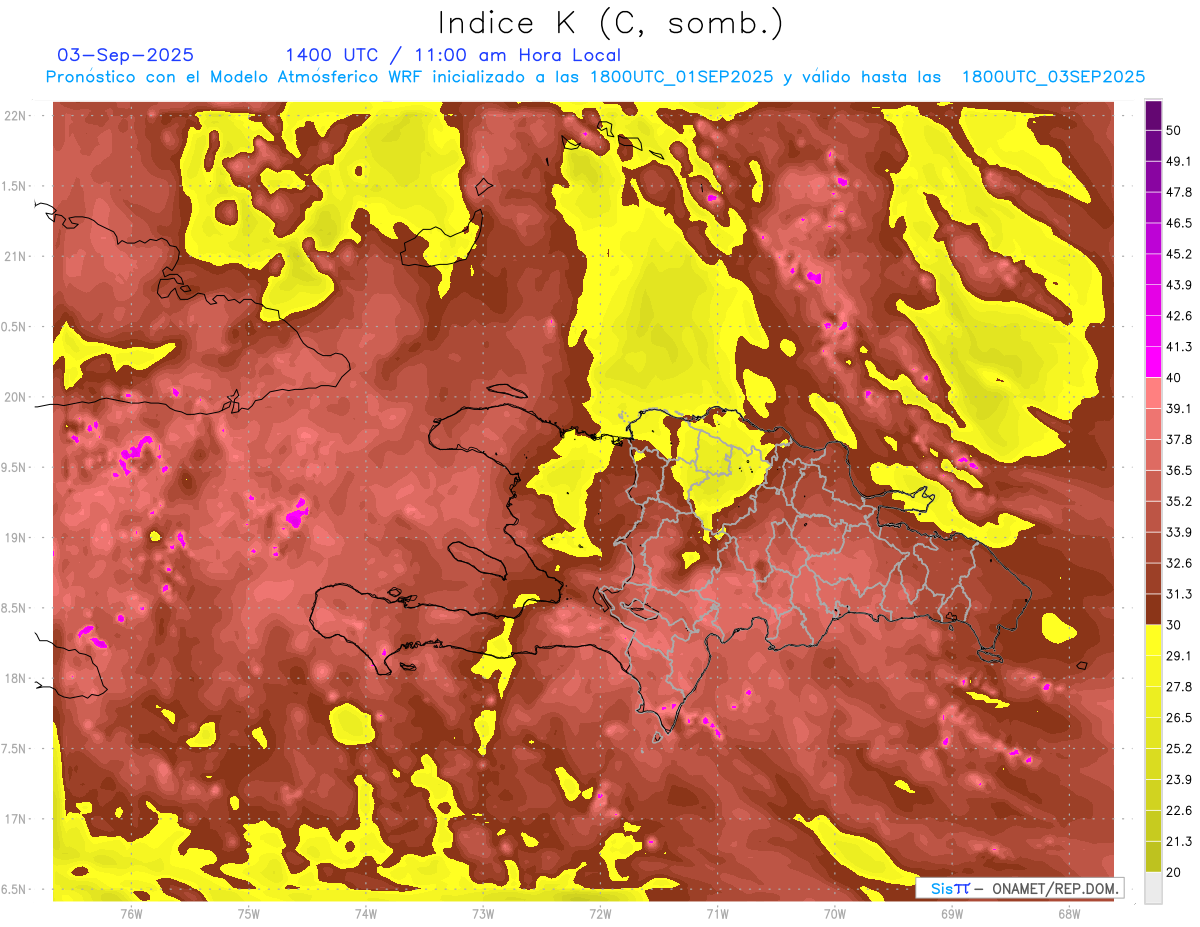This screenshot has width=1200, height=927.
Task: Pick the dark brown colorbar segment between 31.3 and 30
Action: [x=1153, y=609]
